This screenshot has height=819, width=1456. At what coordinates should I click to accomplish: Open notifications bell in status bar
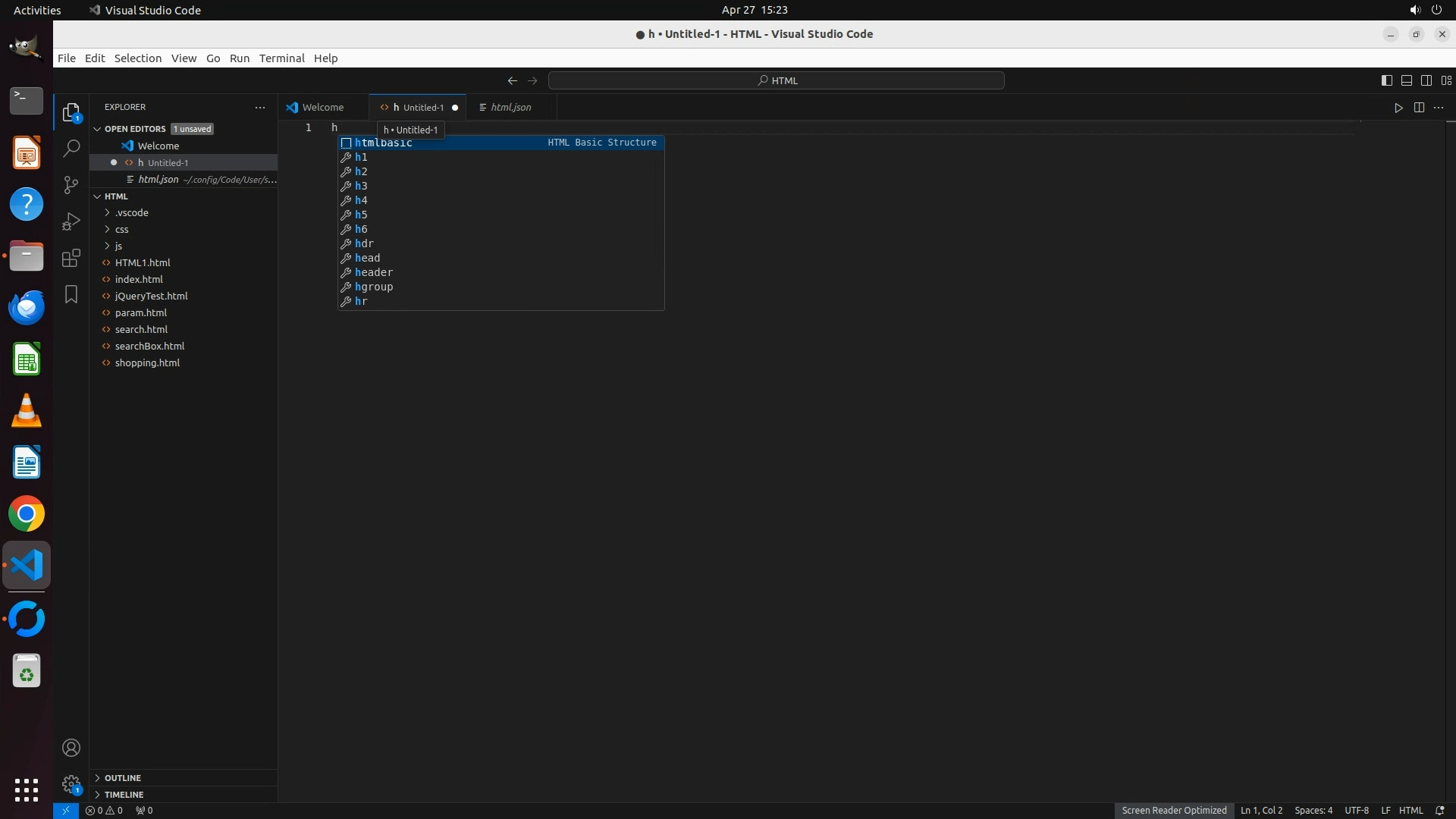(1440, 810)
